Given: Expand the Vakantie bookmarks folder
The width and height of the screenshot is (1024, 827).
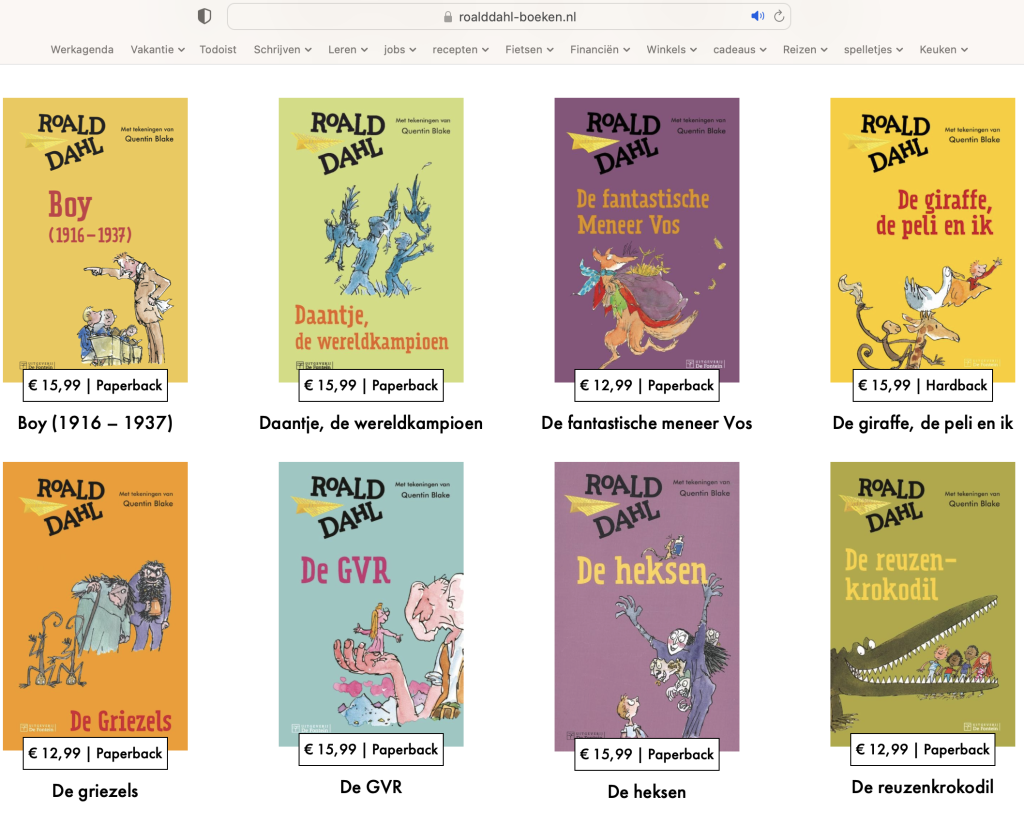Looking at the screenshot, I should 157,50.
